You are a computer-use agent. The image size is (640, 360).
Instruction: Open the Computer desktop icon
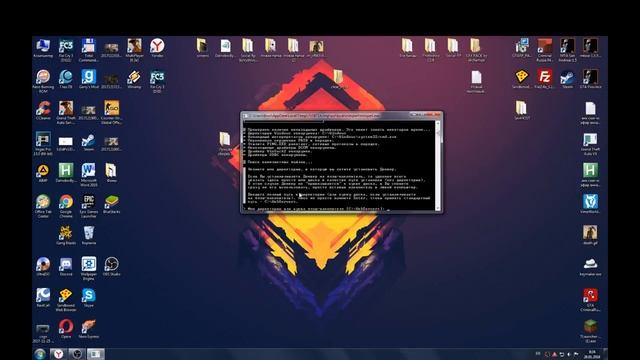43,49
